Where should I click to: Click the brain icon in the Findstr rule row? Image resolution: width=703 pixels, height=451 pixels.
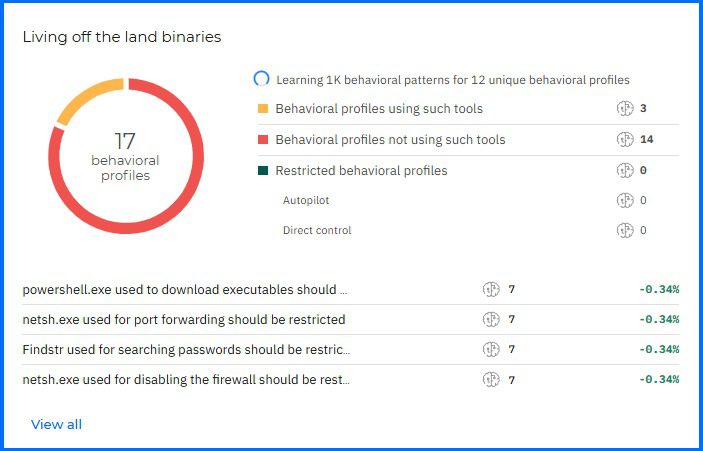point(491,350)
